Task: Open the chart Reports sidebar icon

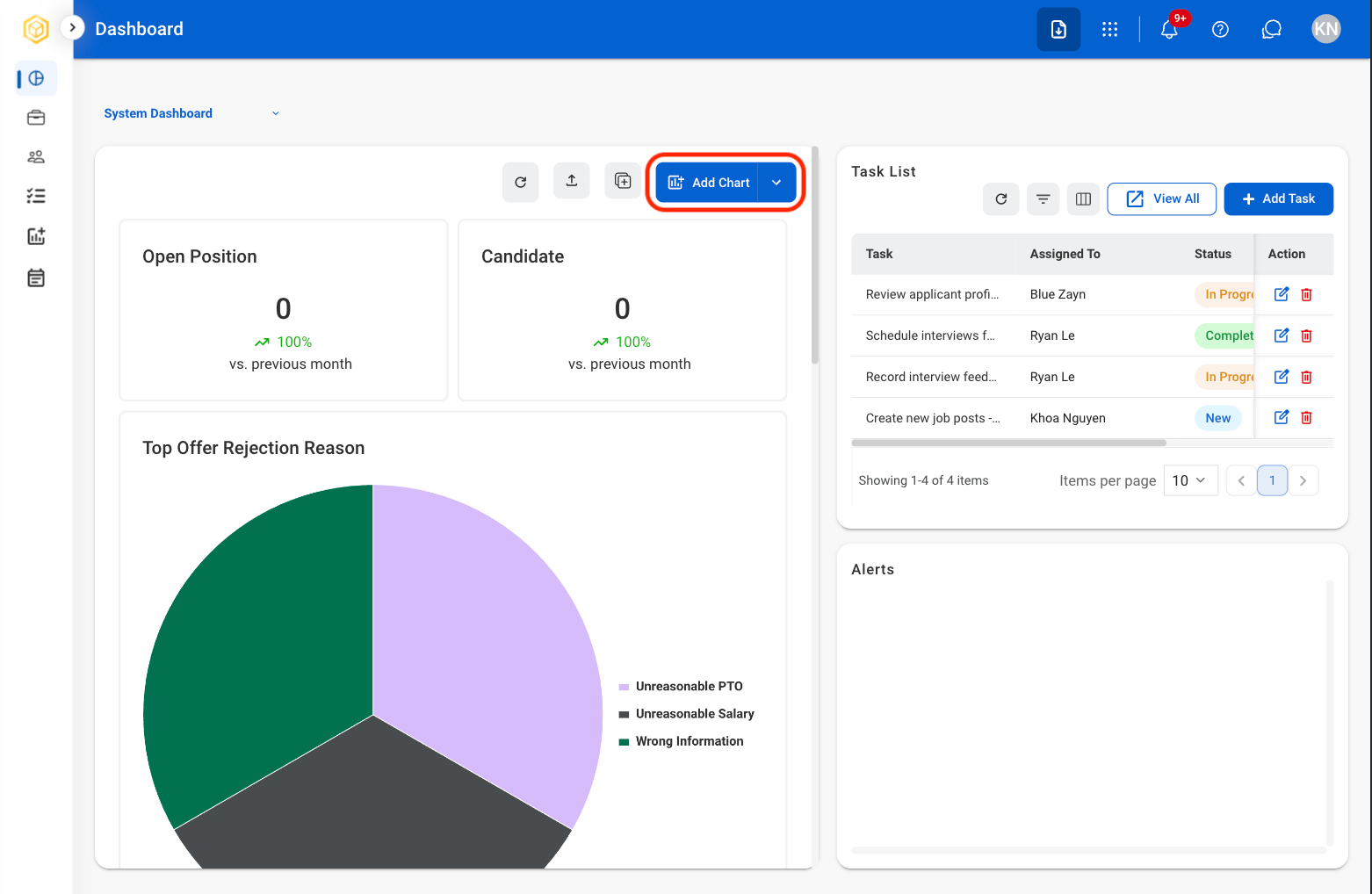Action: pyautogui.click(x=36, y=236)
